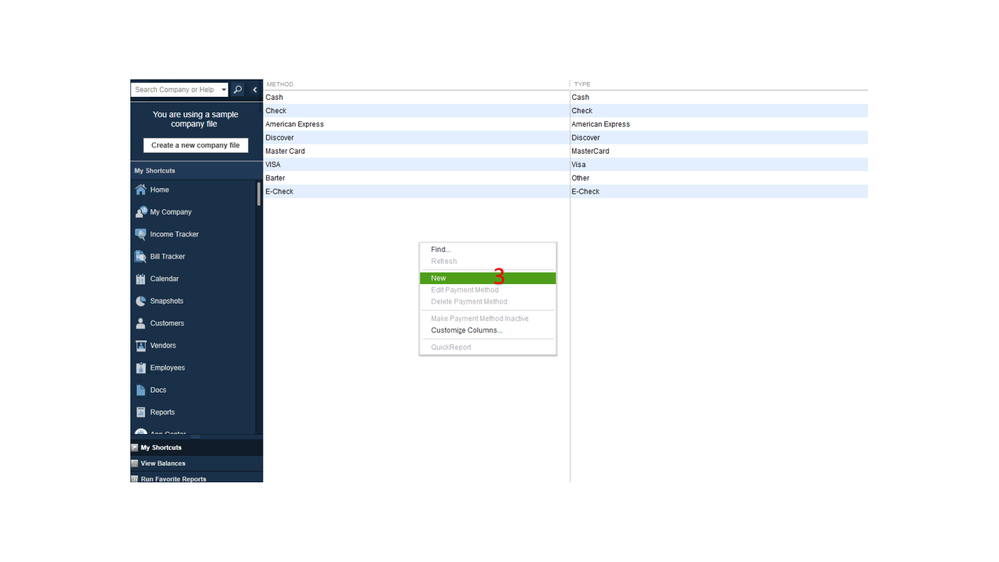Open the Calendar icon
Viewport: 999px width, 562px height.
point(141,279)
